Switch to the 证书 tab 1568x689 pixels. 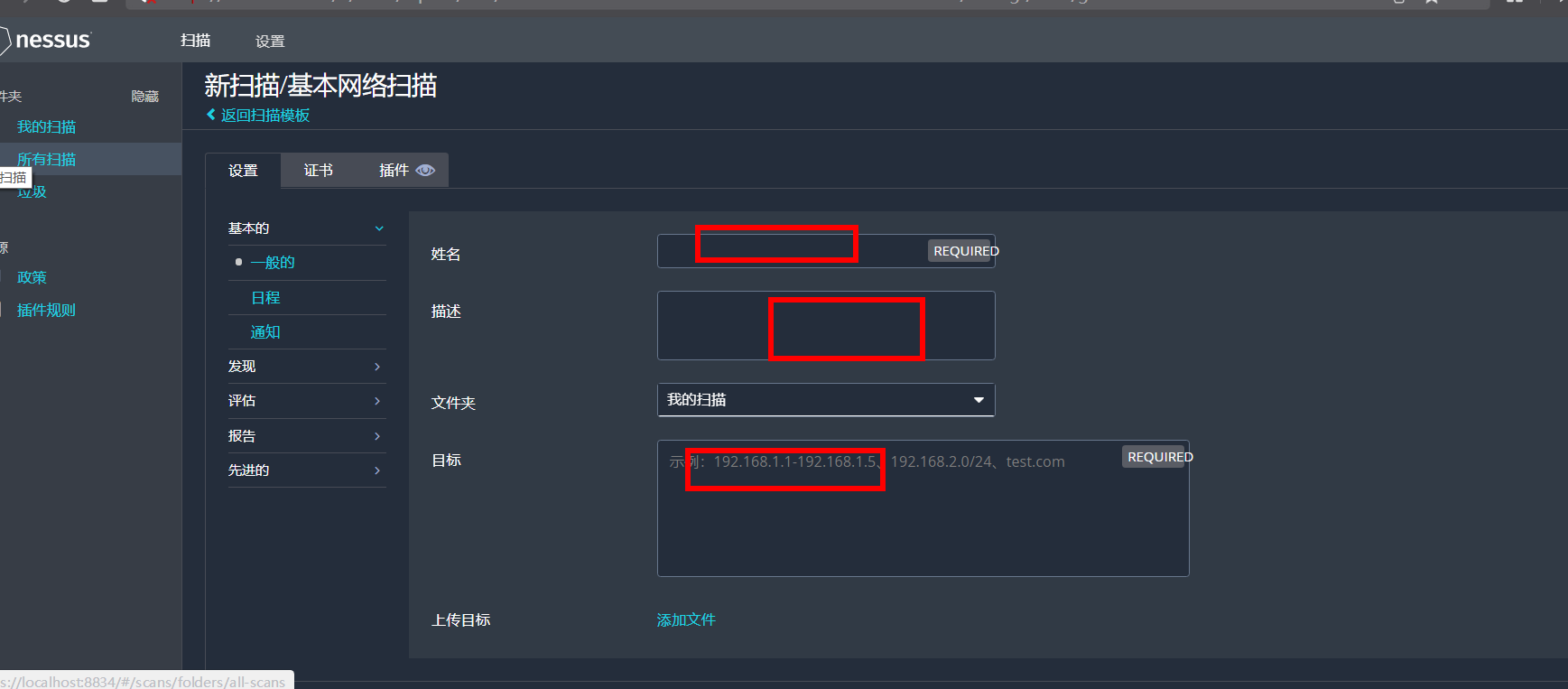[318, 171]
